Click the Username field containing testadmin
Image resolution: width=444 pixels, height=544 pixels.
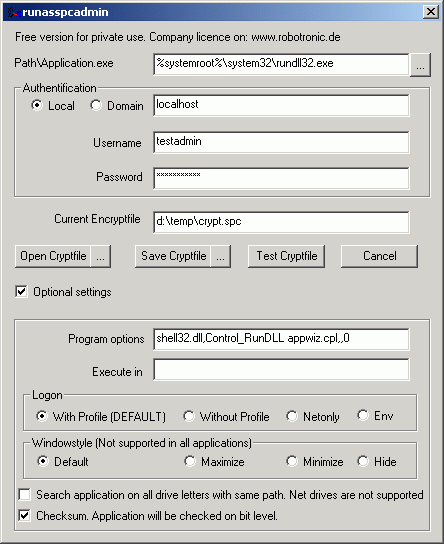[x=281, y=142]
